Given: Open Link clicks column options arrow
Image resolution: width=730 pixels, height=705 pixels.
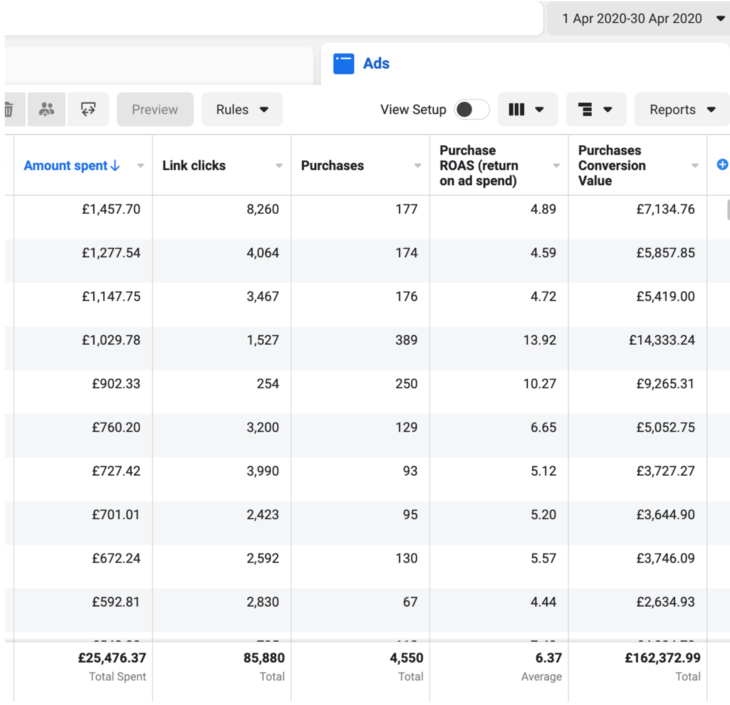Looking at the screenshot, I should pyautogui.click(x=279, y=166).
